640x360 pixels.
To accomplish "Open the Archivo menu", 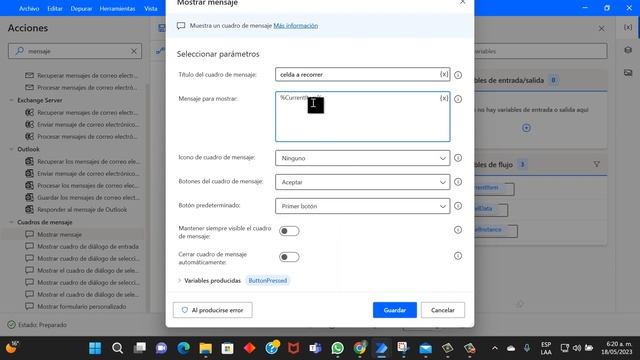I will coord(29,8).
